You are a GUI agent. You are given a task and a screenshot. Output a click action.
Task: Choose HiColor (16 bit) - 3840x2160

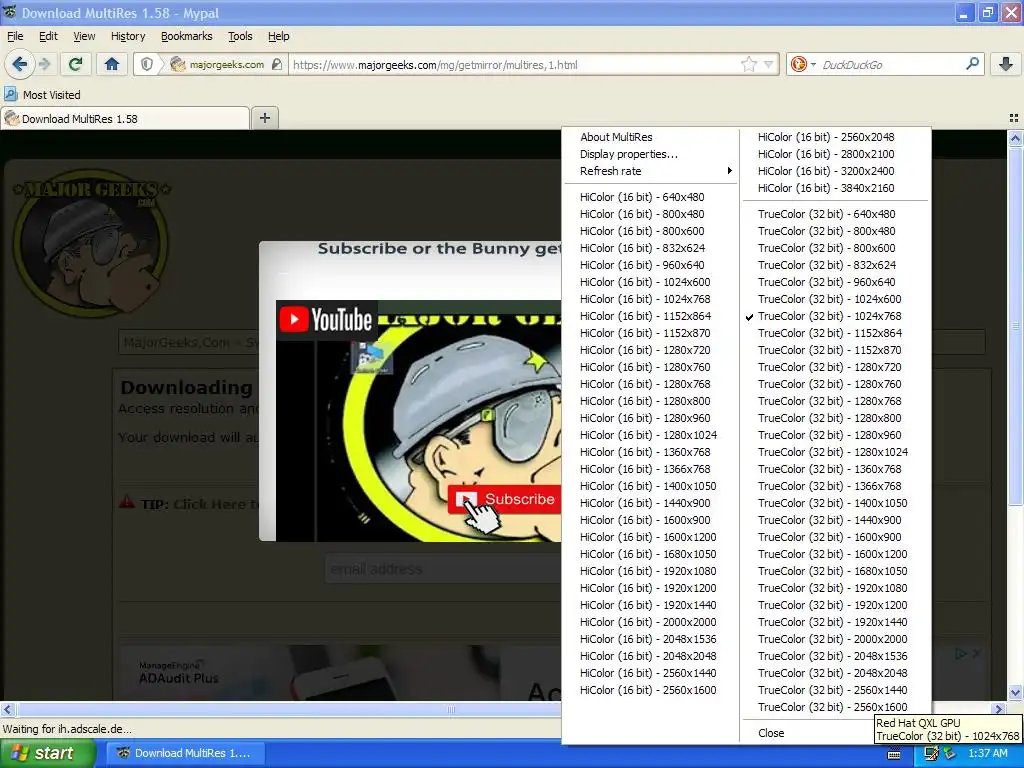[x=835, y=188]
